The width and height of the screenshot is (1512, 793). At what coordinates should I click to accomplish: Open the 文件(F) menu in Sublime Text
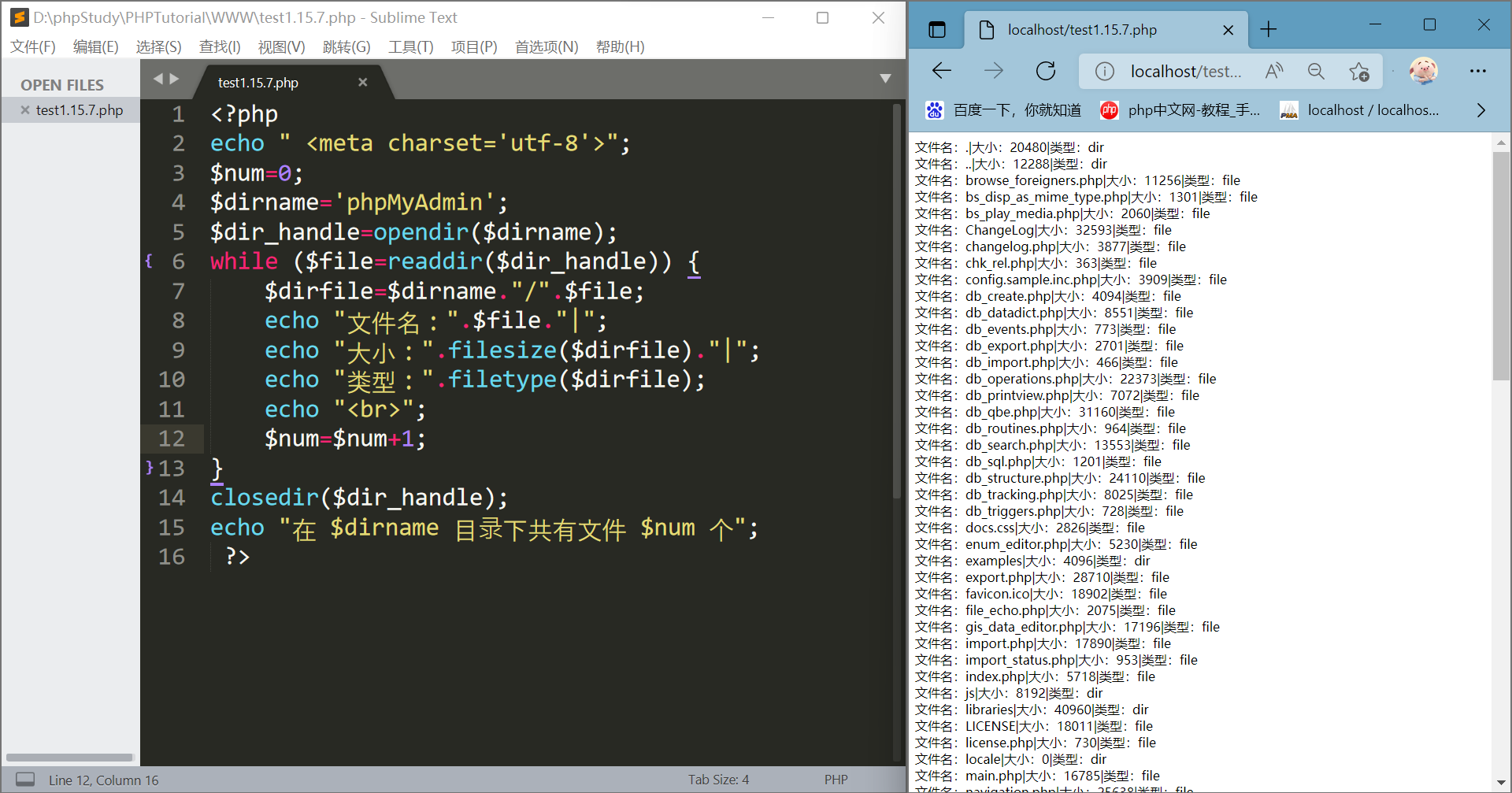33,47
